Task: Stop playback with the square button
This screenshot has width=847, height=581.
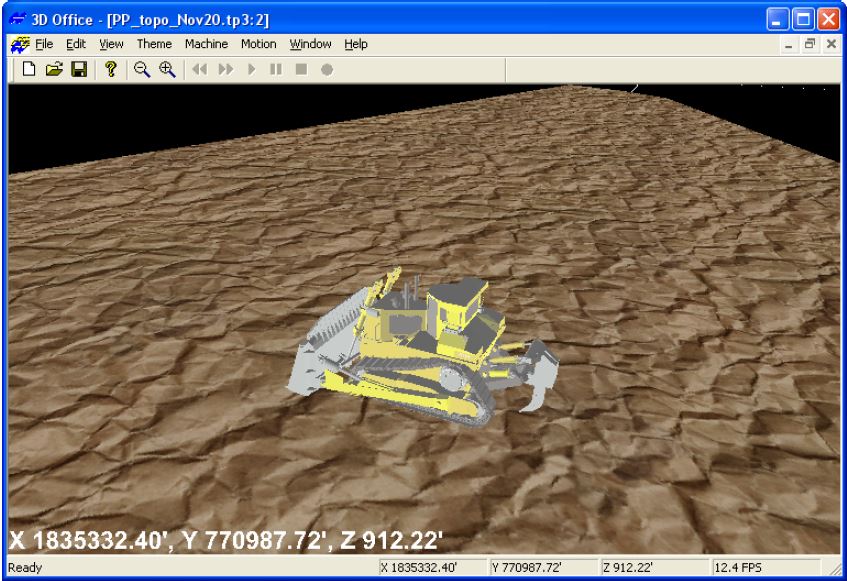Action: click(x=301, y=69)
